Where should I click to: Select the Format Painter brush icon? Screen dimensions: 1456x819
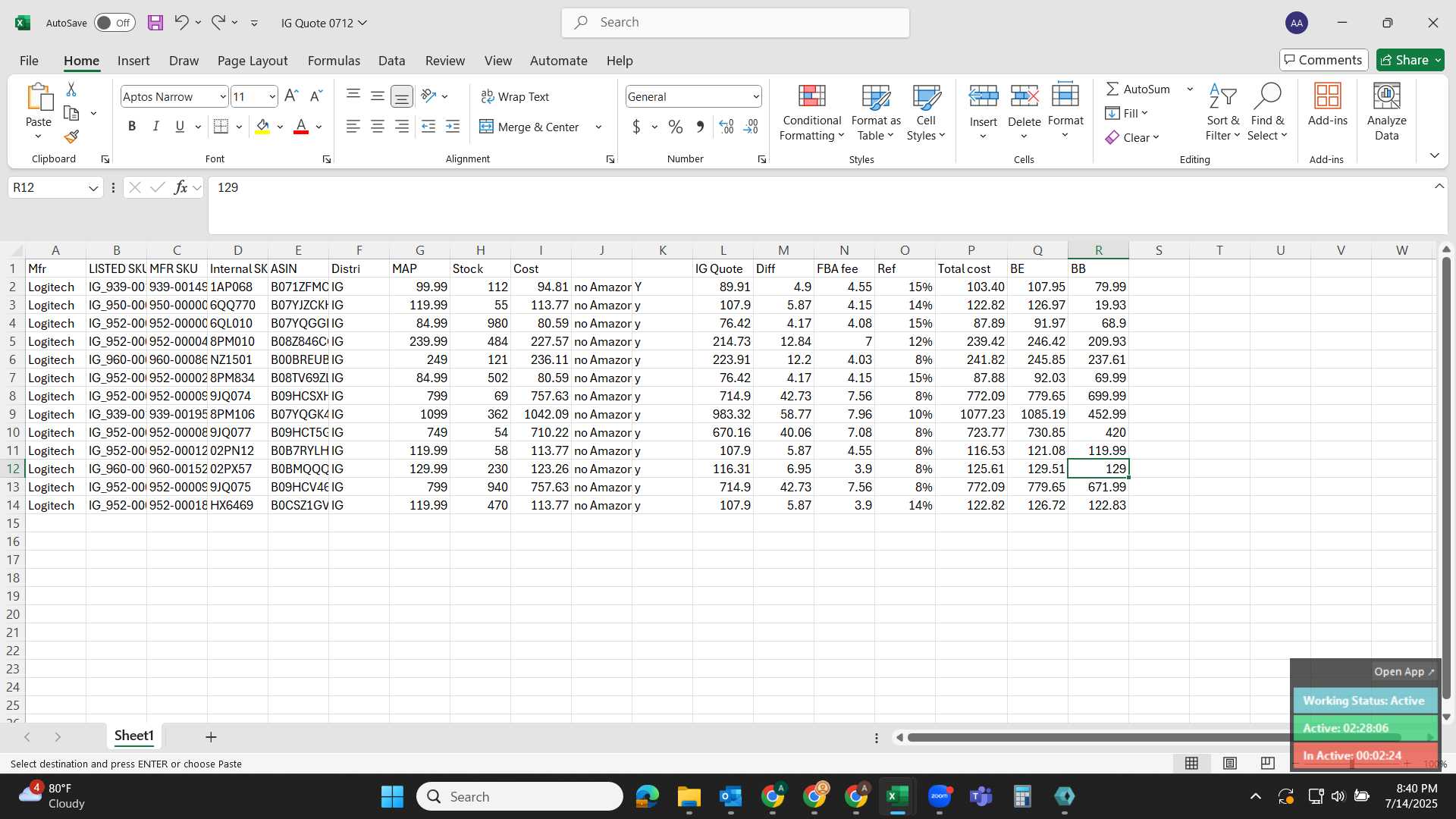click(71, 136)
